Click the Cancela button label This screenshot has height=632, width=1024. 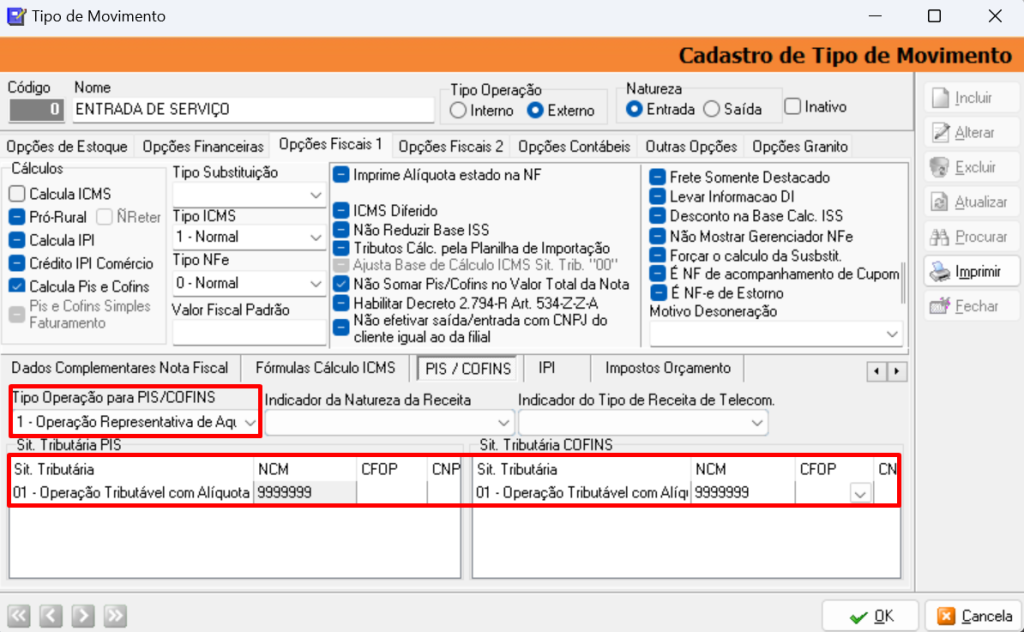(x=987, y=616)
